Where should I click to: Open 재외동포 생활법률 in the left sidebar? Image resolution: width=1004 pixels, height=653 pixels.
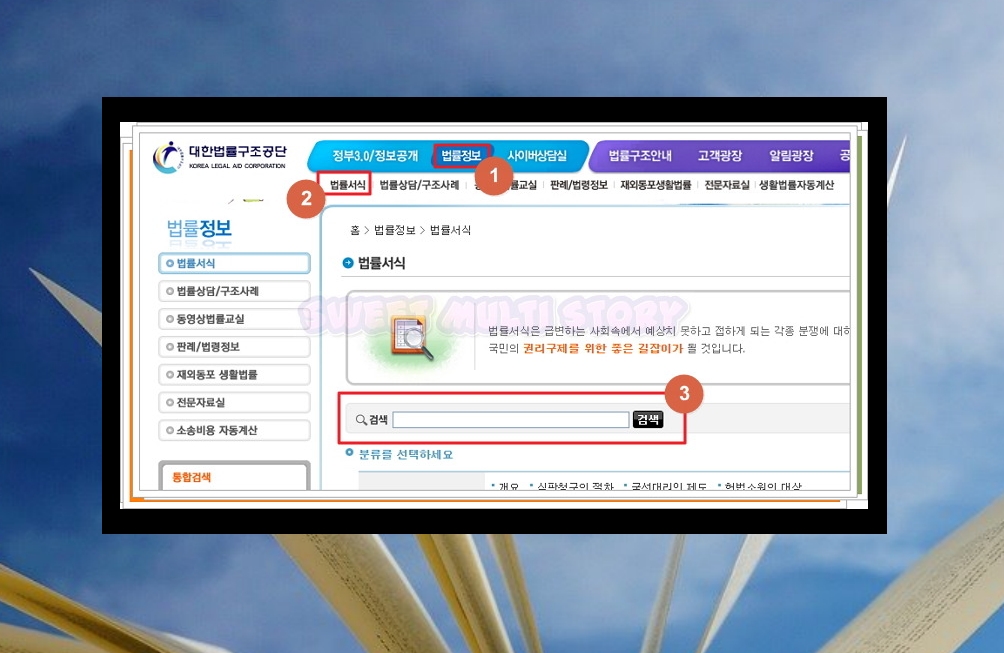click(x=234, y=375)
